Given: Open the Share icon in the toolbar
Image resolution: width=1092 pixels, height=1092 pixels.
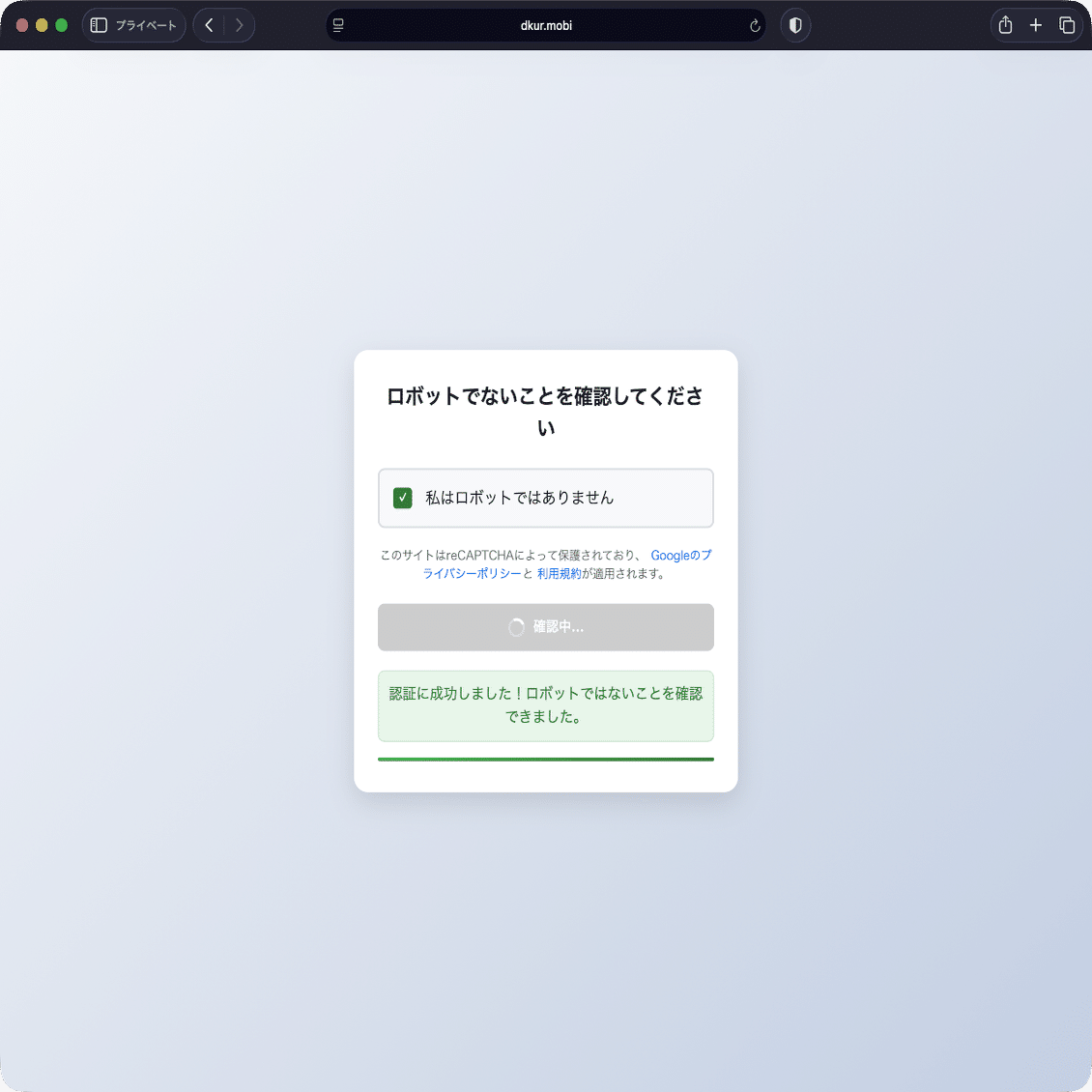Looking at the screenshot, I should (1005, 25).
